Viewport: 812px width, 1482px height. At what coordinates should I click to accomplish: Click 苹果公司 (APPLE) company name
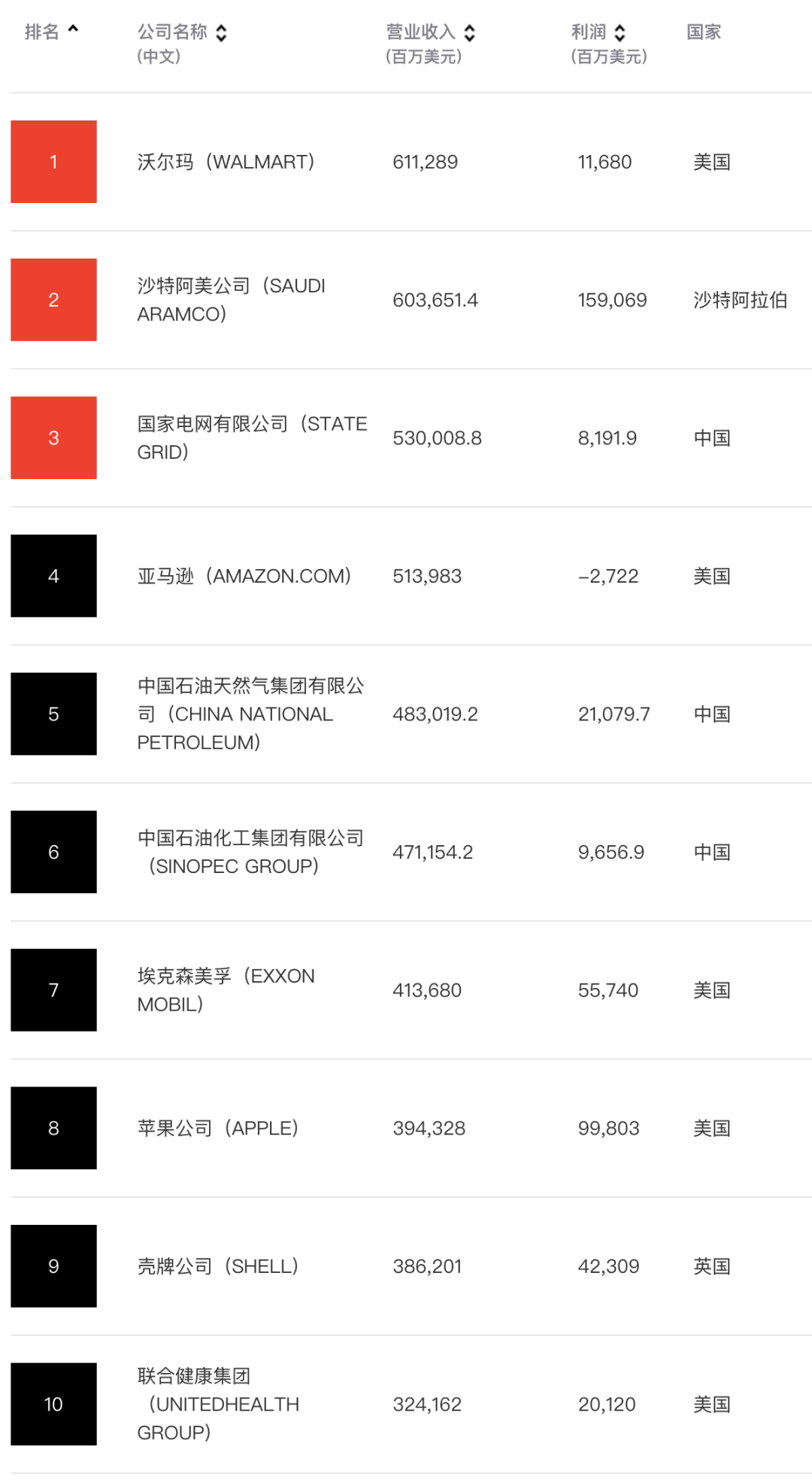tap(218, 1128)
